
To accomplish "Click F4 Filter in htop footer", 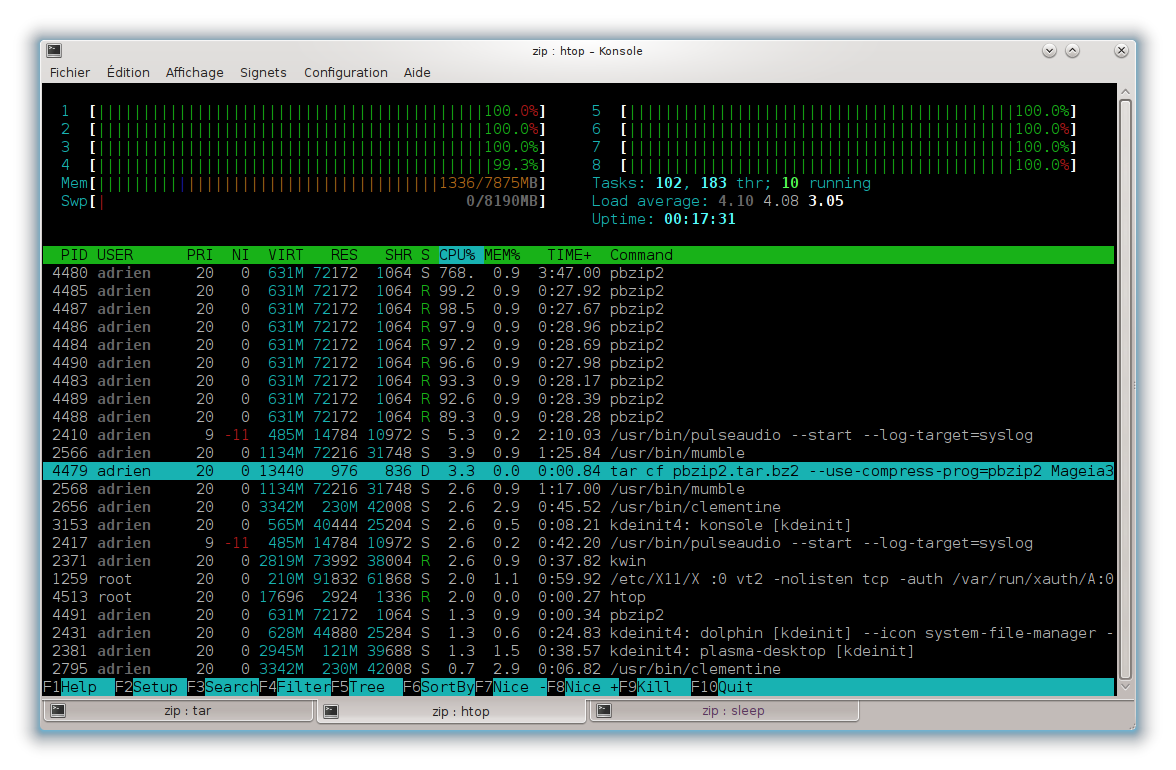I will [295, 687].
